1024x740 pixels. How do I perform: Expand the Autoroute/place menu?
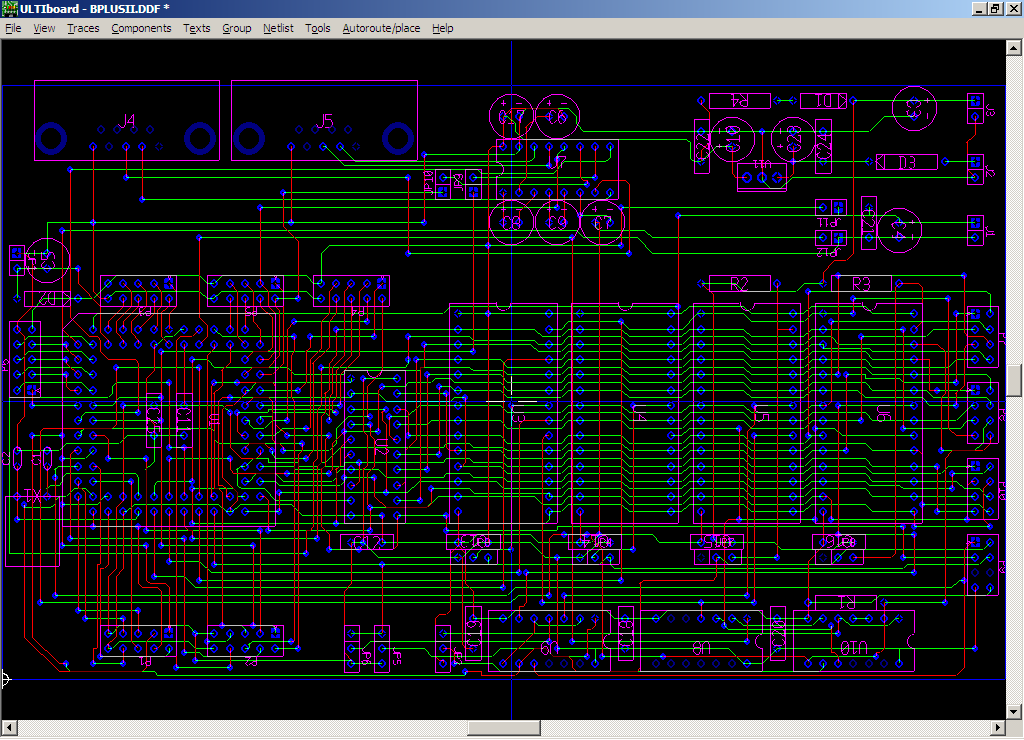(381, 28)
